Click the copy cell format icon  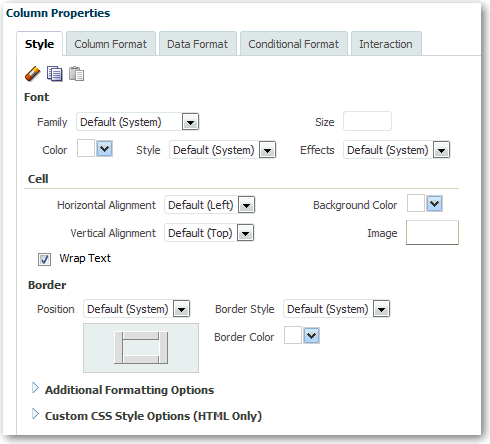54,74
